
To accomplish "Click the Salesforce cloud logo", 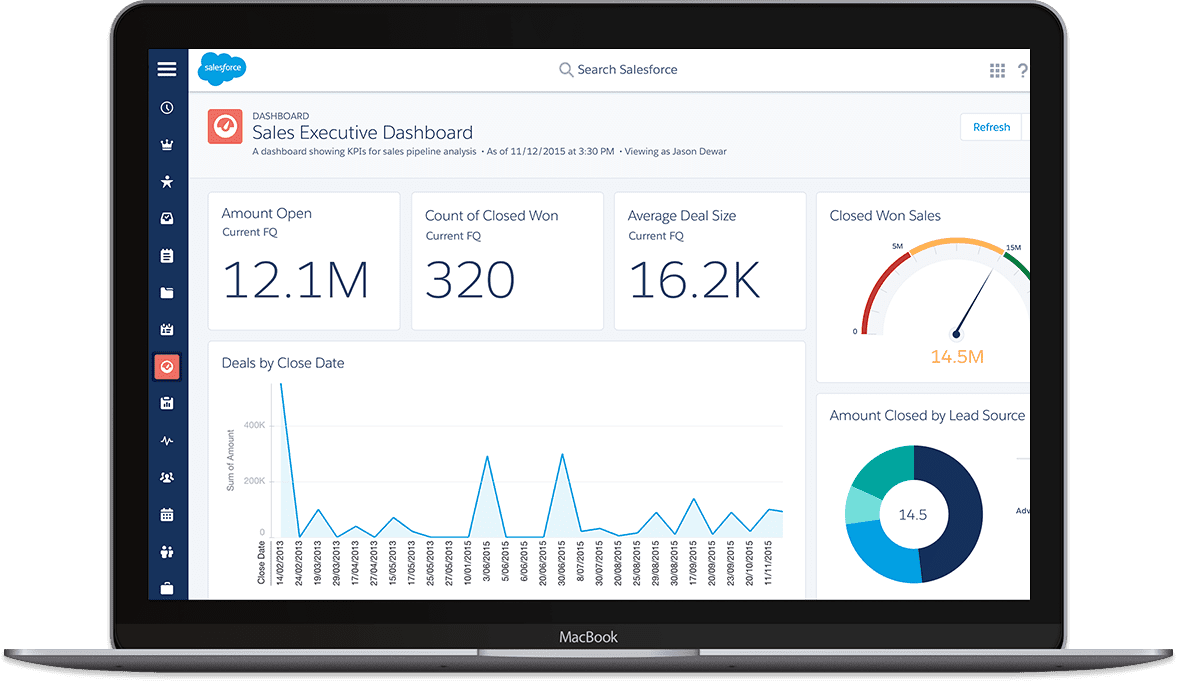I will point(221,68).
